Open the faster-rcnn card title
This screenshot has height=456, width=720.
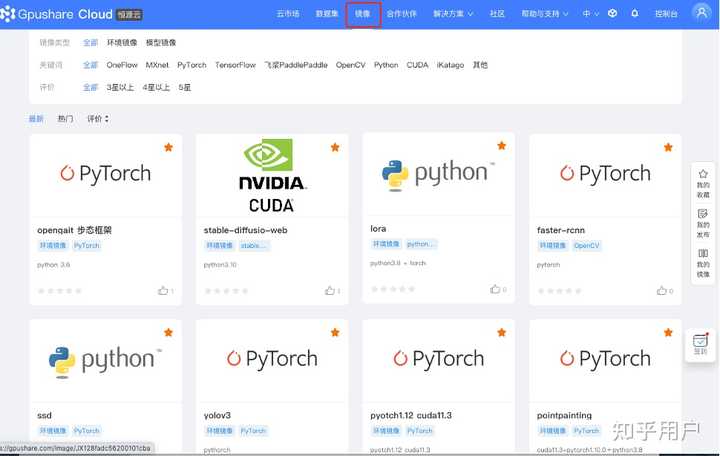[x=561, y=230]
